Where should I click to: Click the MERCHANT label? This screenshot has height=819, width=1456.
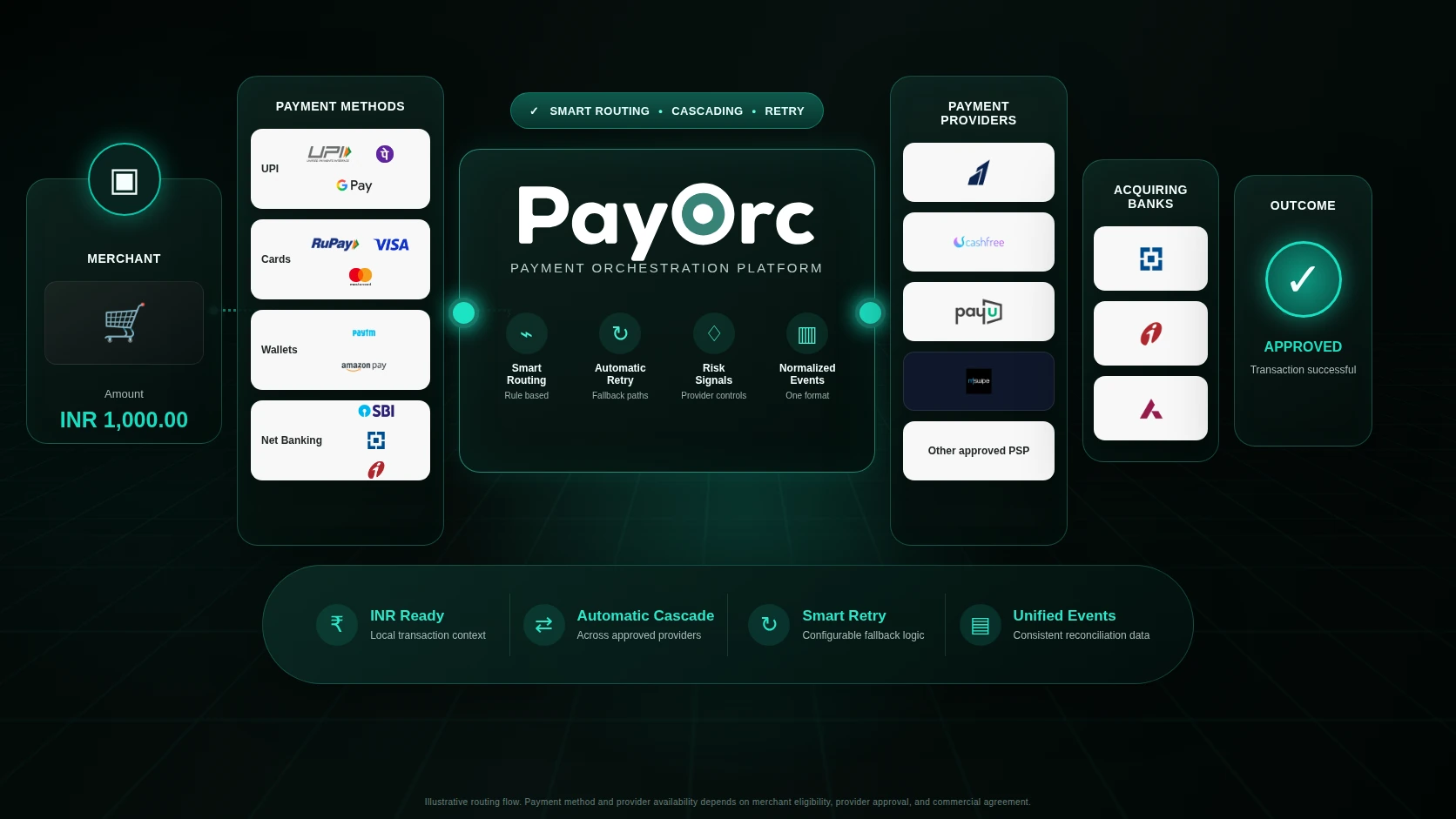coord(124,258)
